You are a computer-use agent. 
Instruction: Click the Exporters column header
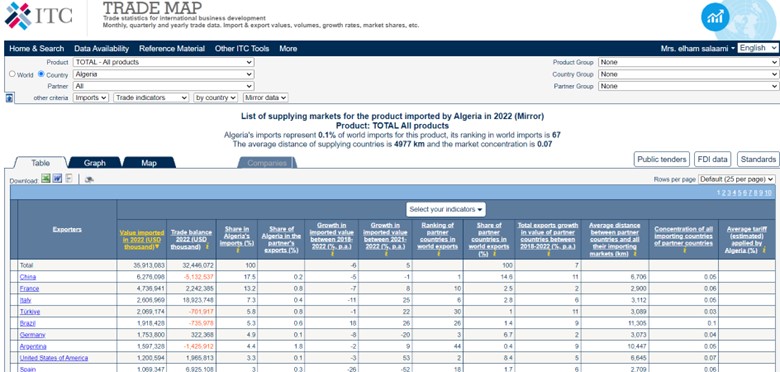click(67, 229)
